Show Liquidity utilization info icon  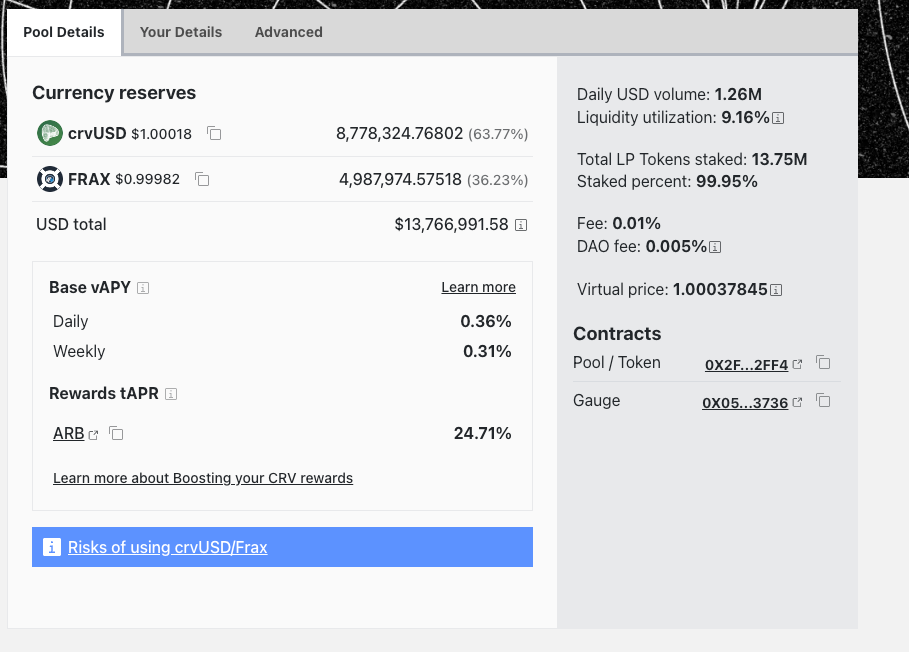(778, 118)
